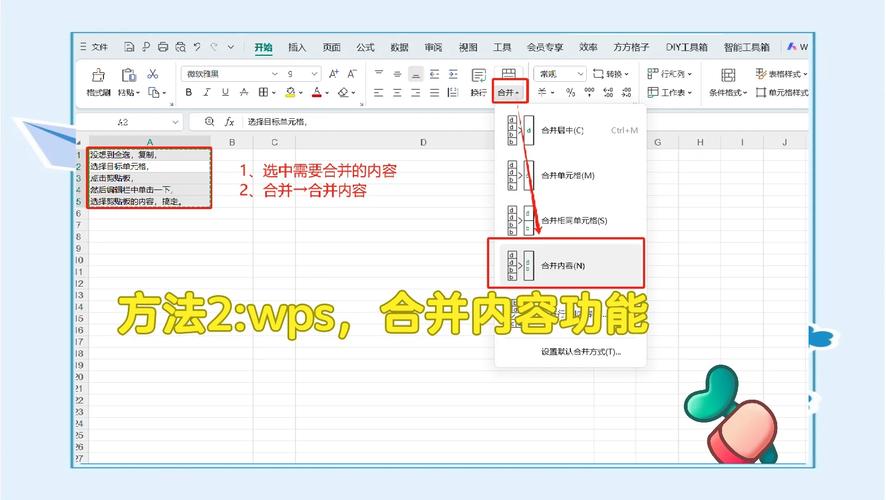
Task: Increase font size with A+ icon
Action: point(334,74)
